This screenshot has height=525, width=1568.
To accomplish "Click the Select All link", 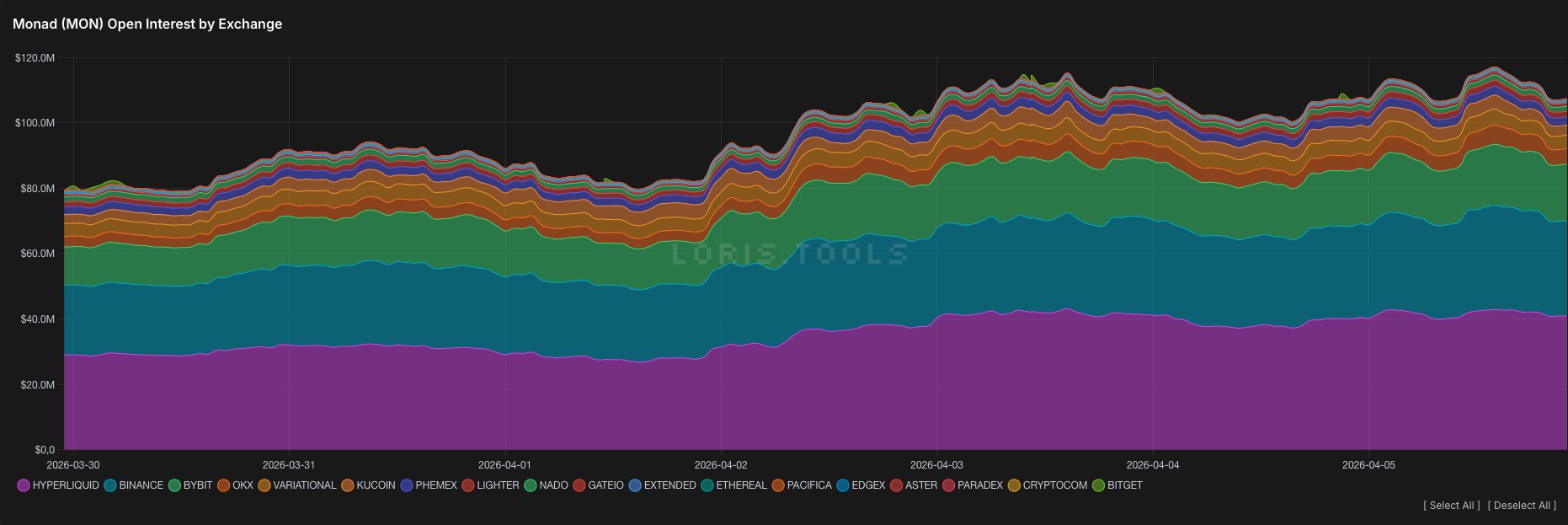I will pos(1451,506).
